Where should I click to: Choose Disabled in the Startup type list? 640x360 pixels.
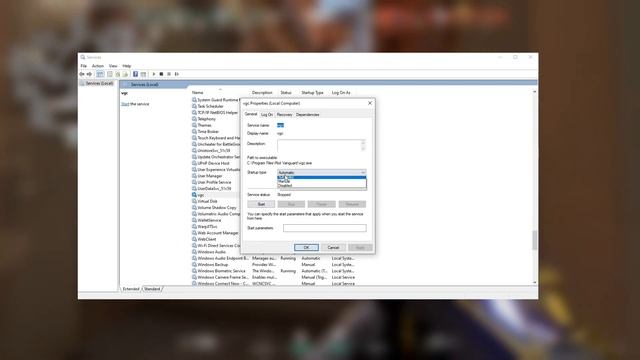(322, 186)
